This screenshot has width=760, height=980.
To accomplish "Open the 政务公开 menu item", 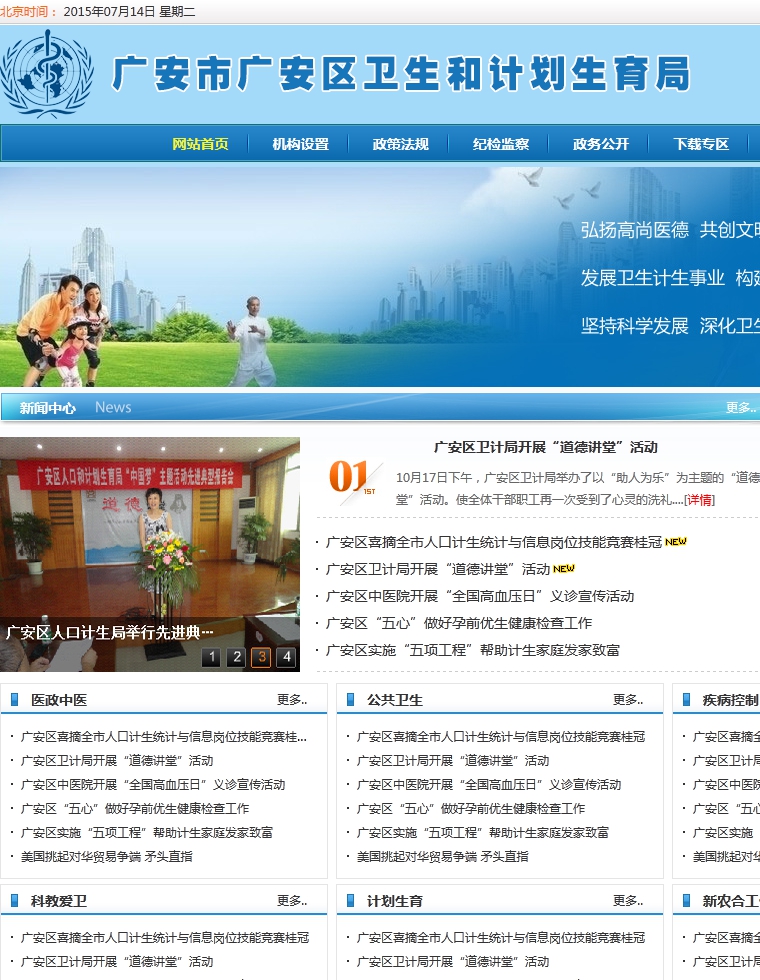I will coord(601,144).
